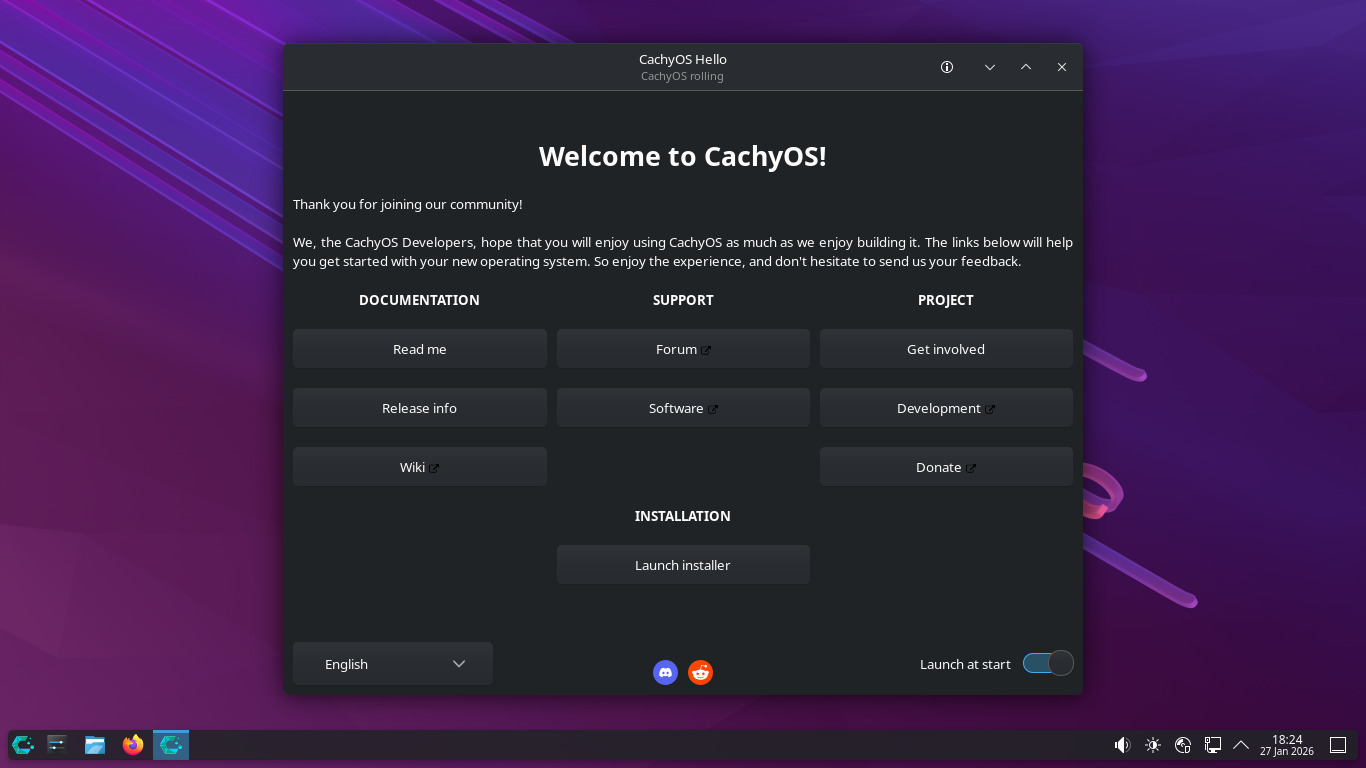
Task: Open the device notifier disc icon in tray
Action: pos(1182,745)
